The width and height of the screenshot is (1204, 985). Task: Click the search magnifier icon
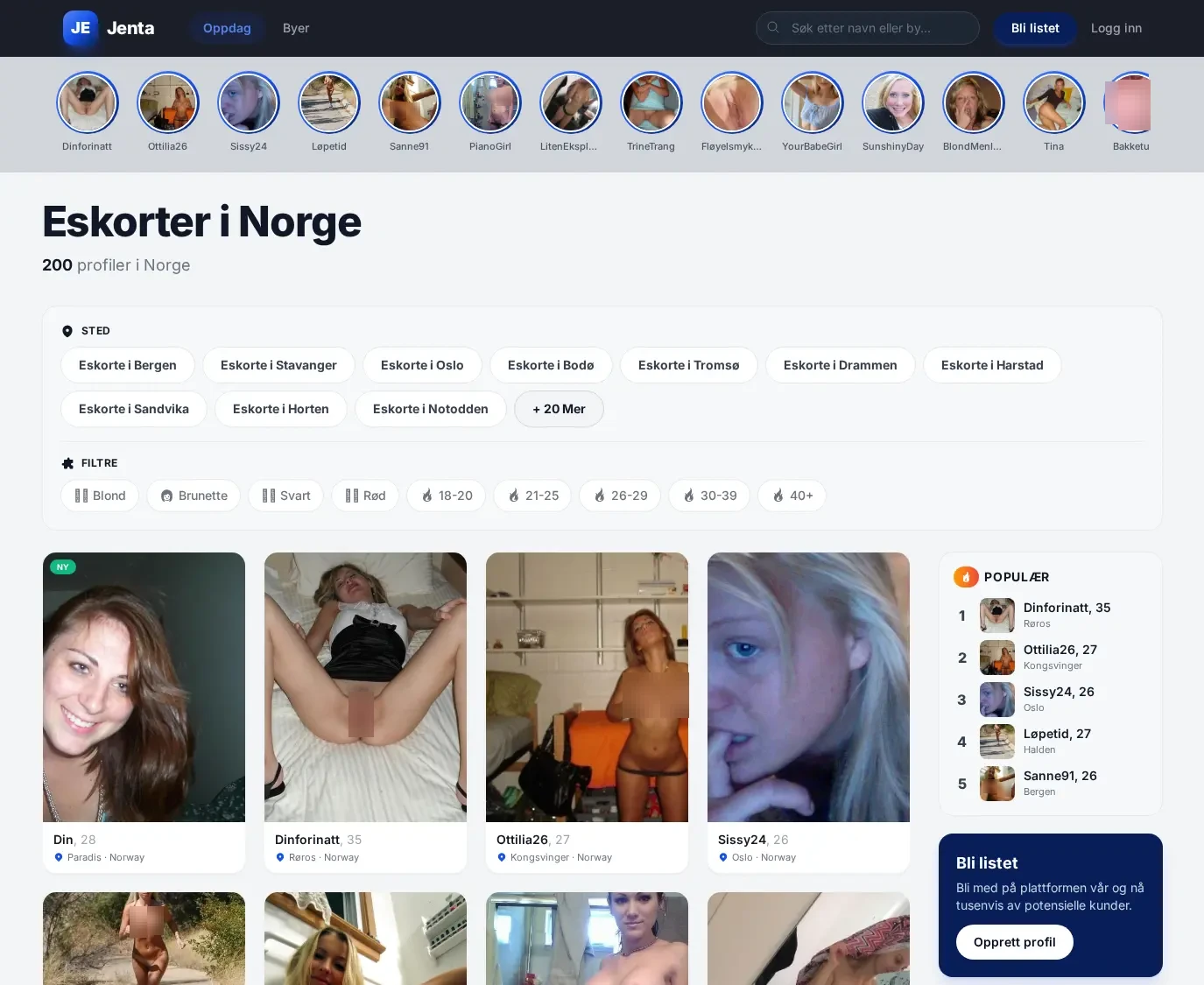tap(773, 28)
